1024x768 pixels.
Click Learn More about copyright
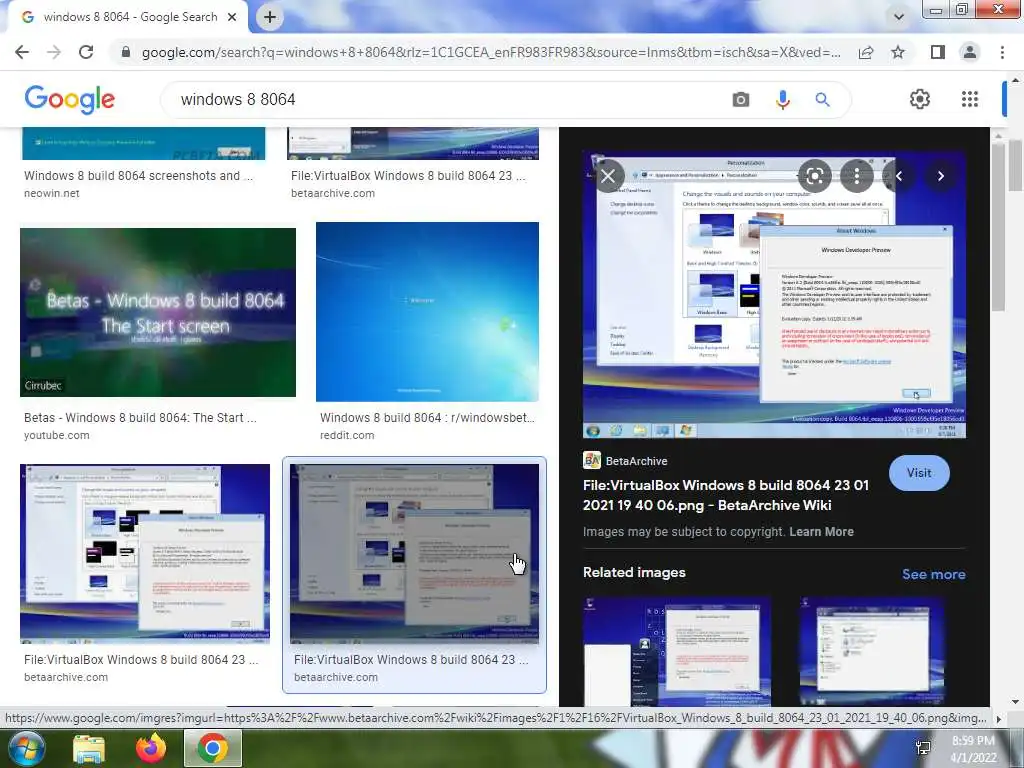click(821, 532)
